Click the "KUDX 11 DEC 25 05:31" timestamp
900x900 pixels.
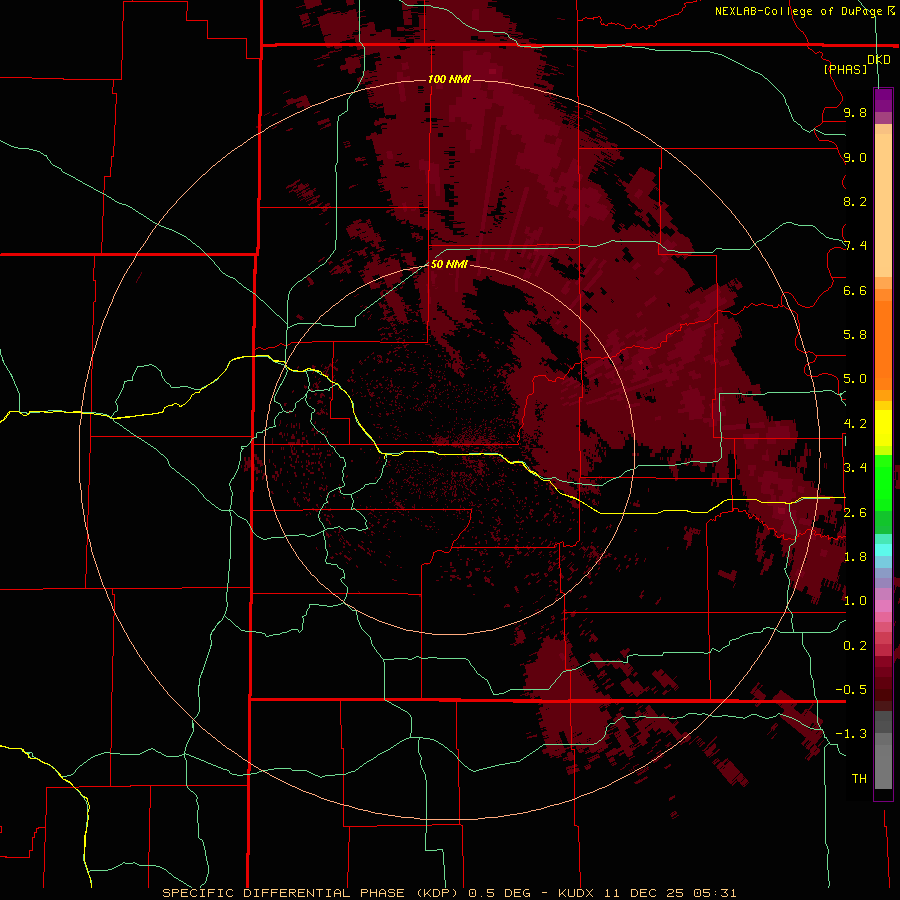[x=647, y=893]
